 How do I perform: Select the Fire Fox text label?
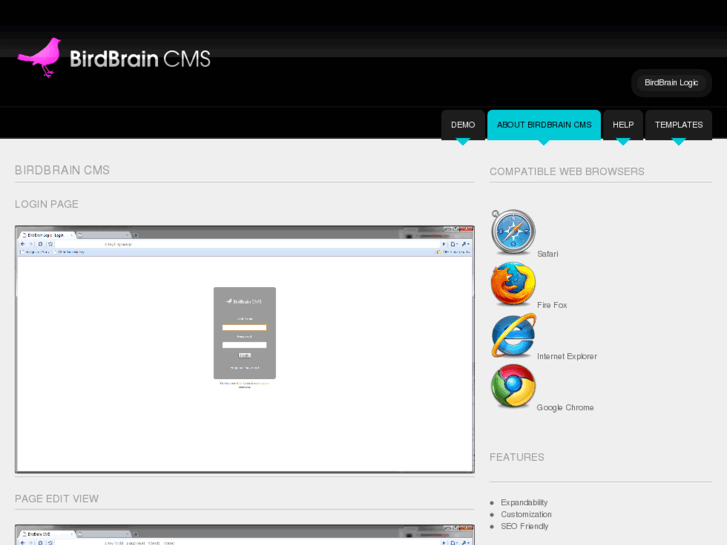point(552,305)
